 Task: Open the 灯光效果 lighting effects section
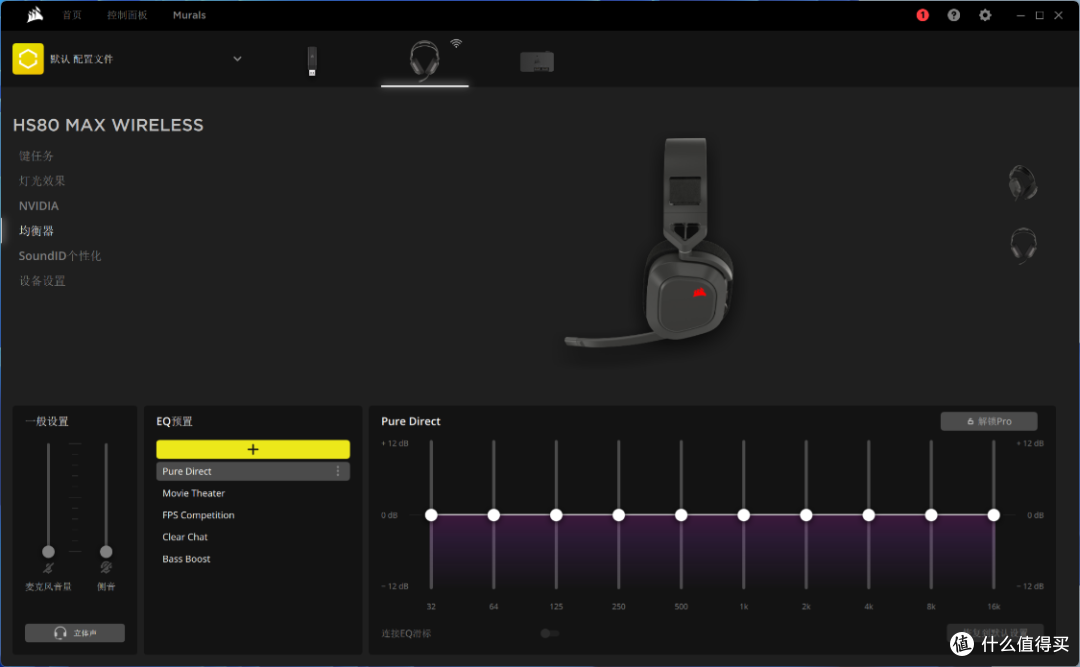point(42,181)
